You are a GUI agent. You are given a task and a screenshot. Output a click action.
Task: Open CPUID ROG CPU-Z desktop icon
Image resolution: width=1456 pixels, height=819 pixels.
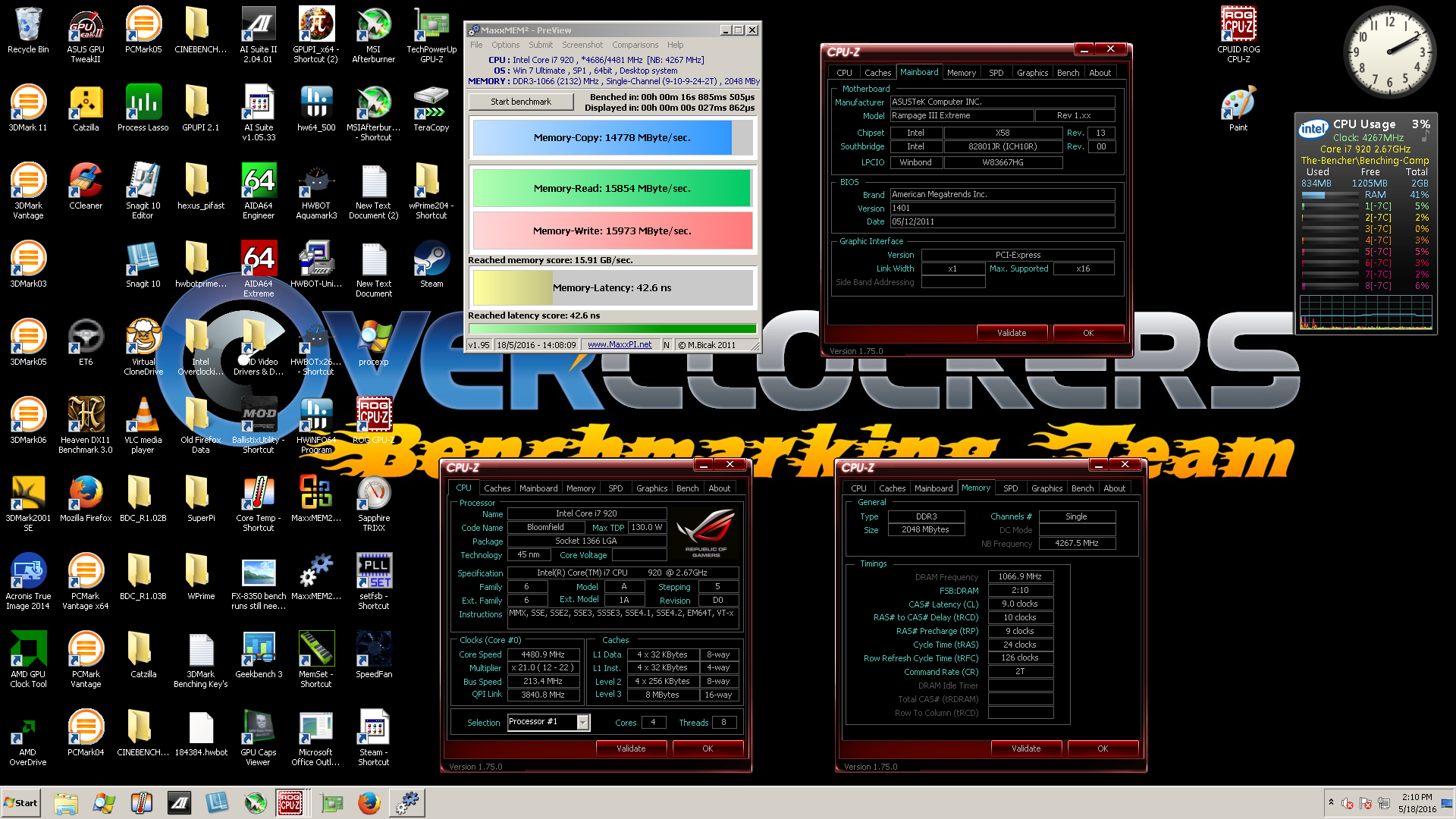[x=1238, y=35]
